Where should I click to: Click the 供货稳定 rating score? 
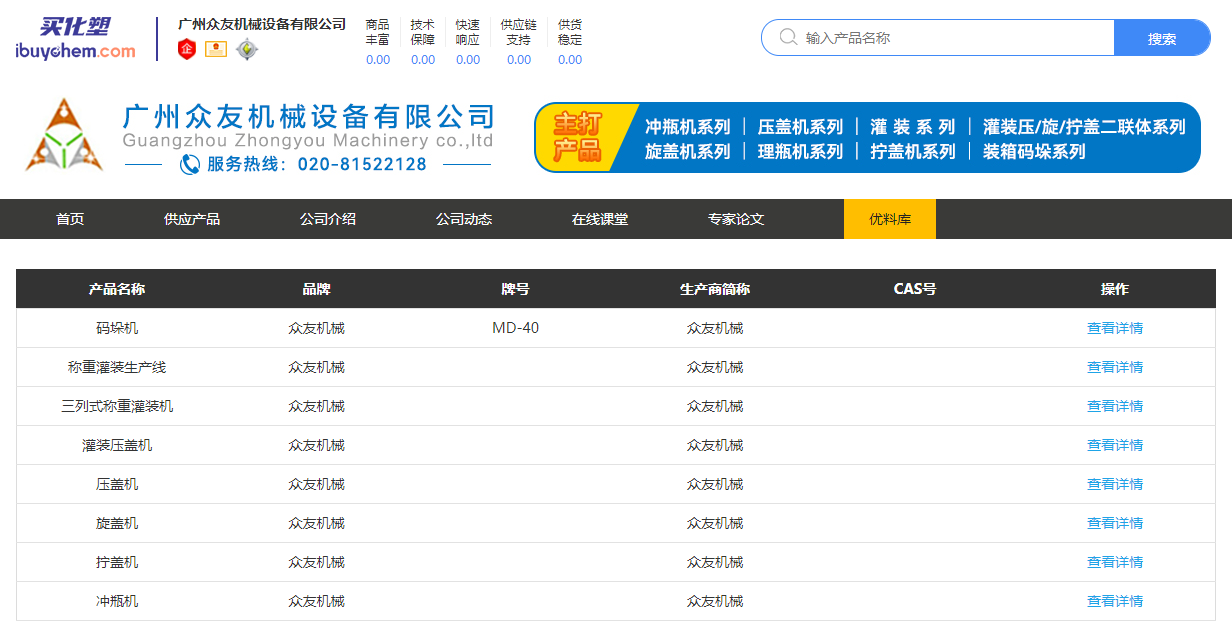click(x=570, y=60)
